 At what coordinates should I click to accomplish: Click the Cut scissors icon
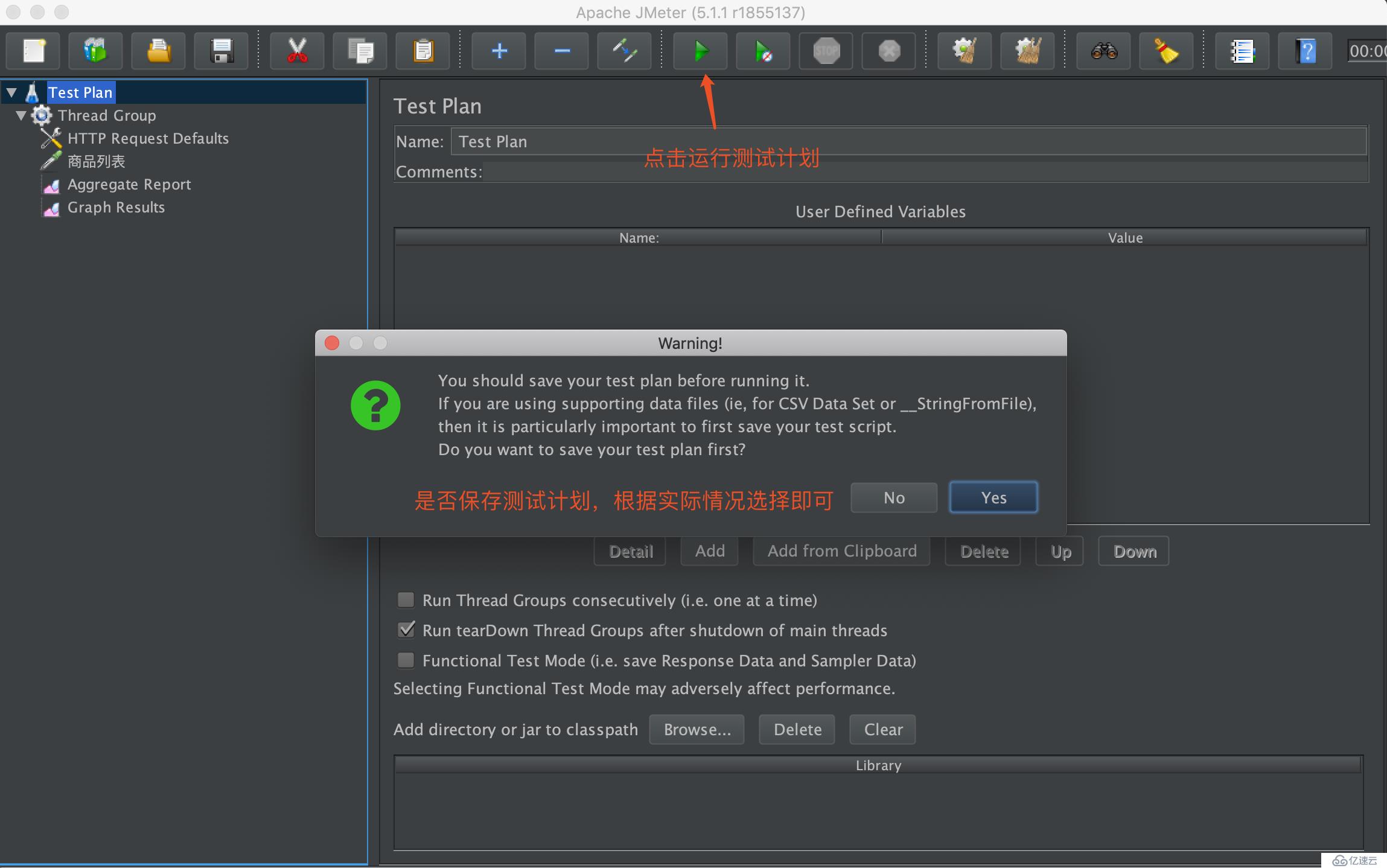point(297,51)
